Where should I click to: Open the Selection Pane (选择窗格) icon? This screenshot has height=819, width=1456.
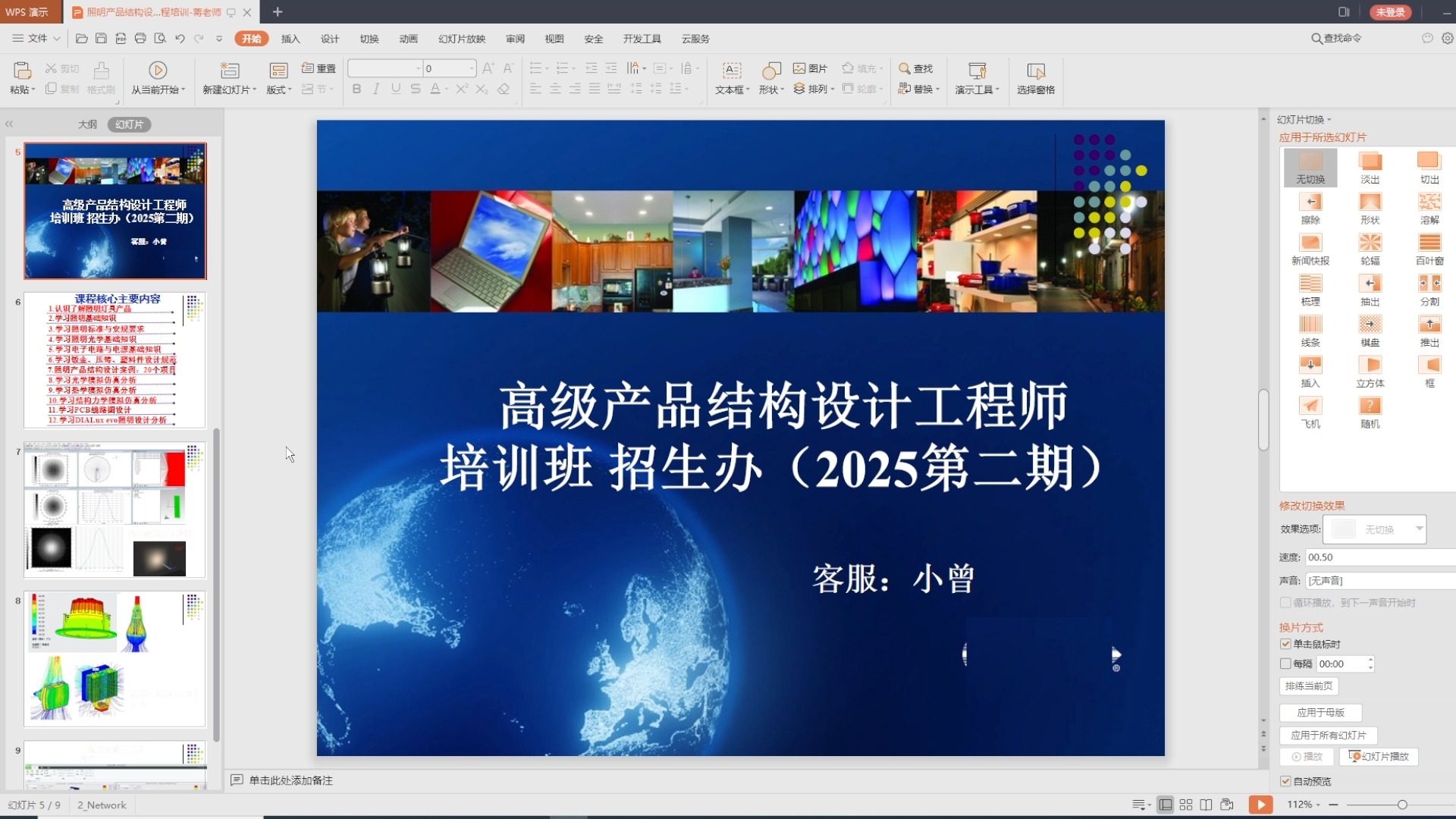[1036, 71]
